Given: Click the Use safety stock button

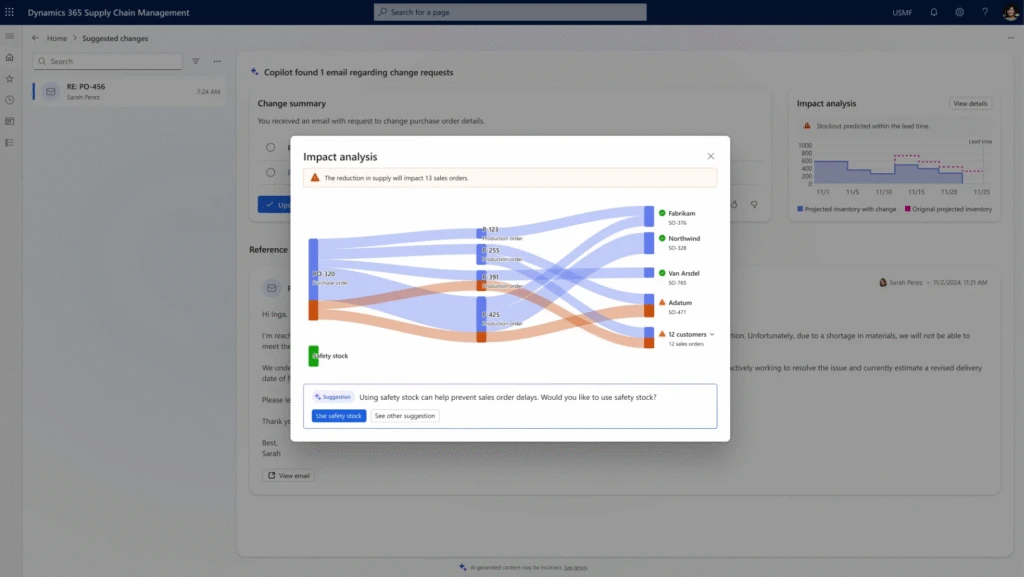Looking at the screenshot, I should pyautogui.click(x=338, y=415).
